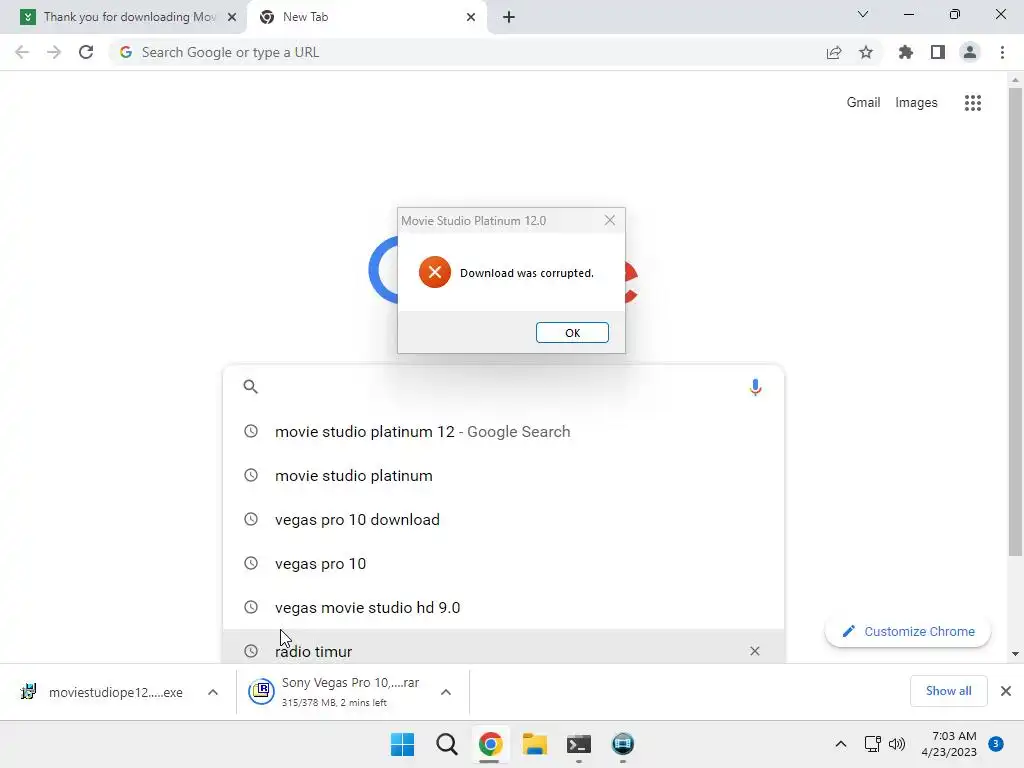The width and height of the screenshot is (1024, 768).
Task: Click the Movie Studio installer taskbar icon
Action: pyautogui.click(x=623, y=744)
